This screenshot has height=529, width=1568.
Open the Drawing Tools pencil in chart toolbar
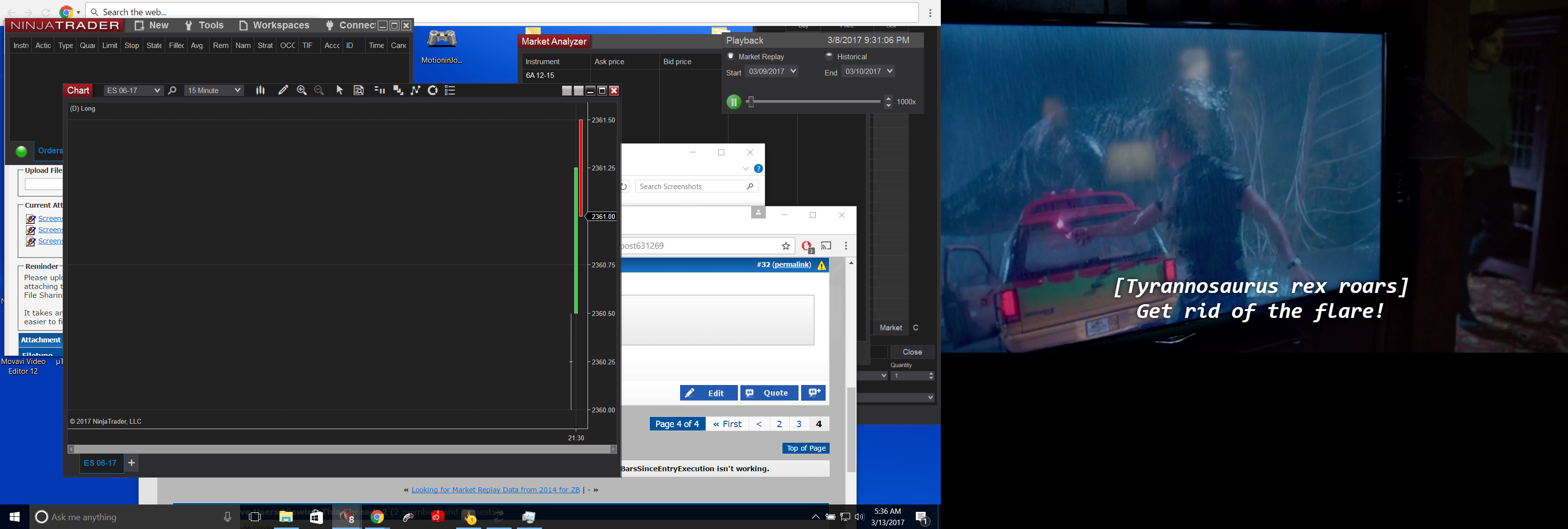tap(283, 90)
